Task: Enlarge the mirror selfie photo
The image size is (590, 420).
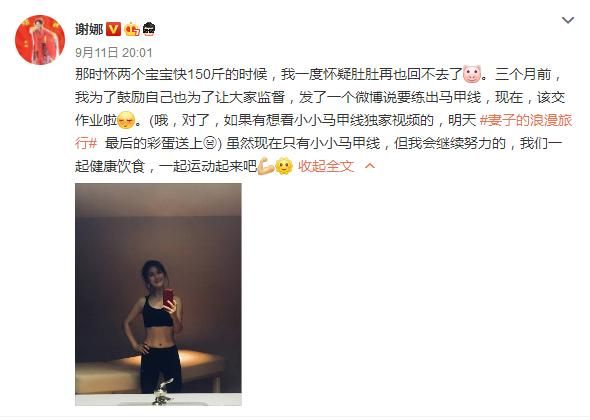Action: coord(158,295)
